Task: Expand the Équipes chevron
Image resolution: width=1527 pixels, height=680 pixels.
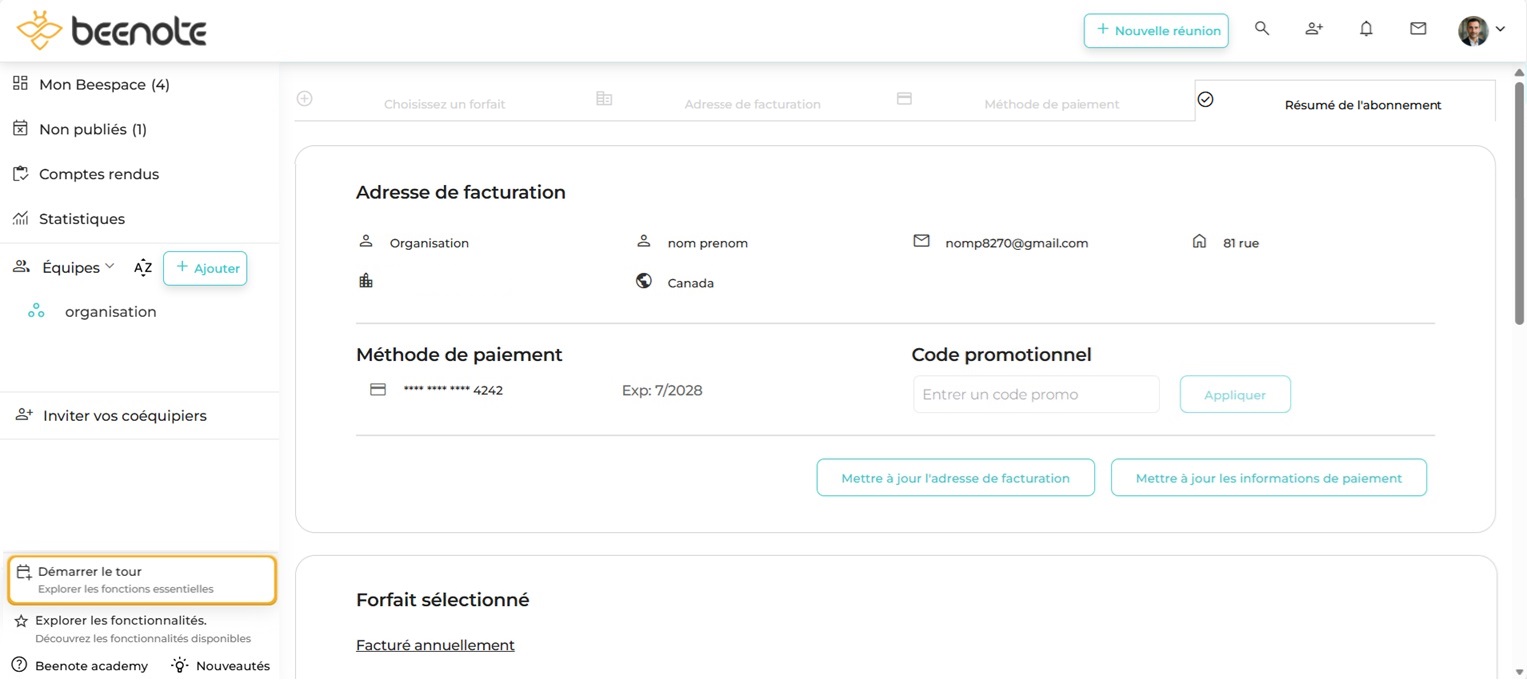Action: coord(110,266)
